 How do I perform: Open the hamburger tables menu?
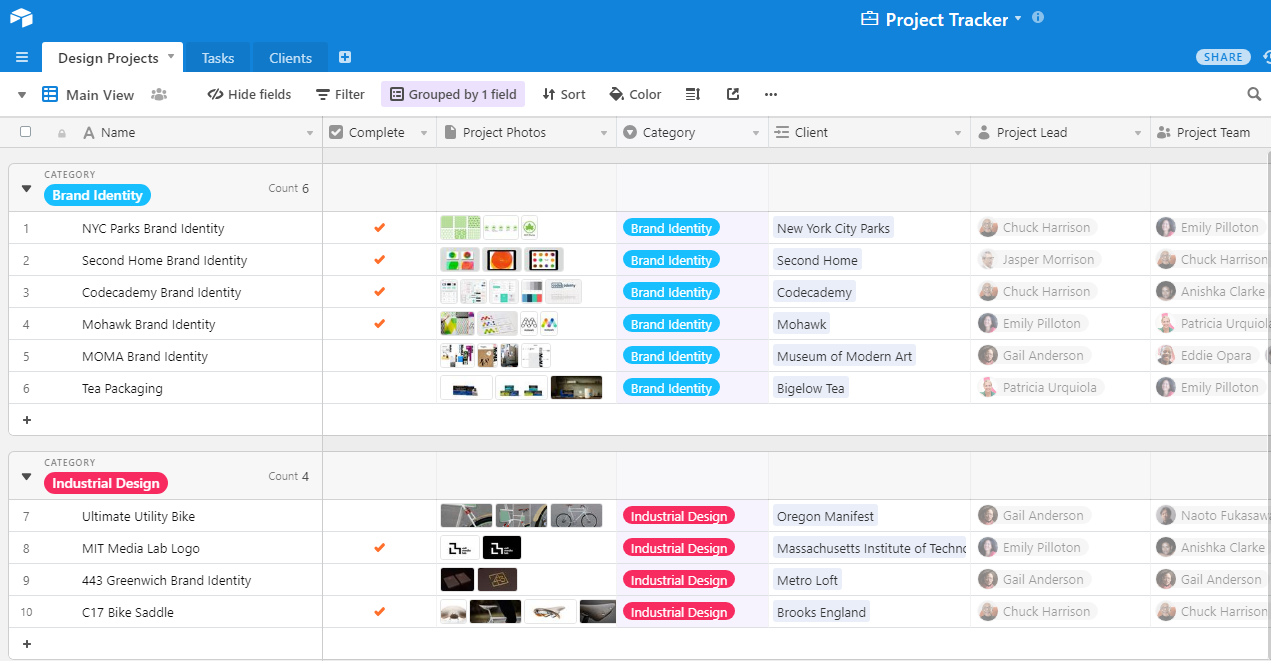(x=21, y=57)
